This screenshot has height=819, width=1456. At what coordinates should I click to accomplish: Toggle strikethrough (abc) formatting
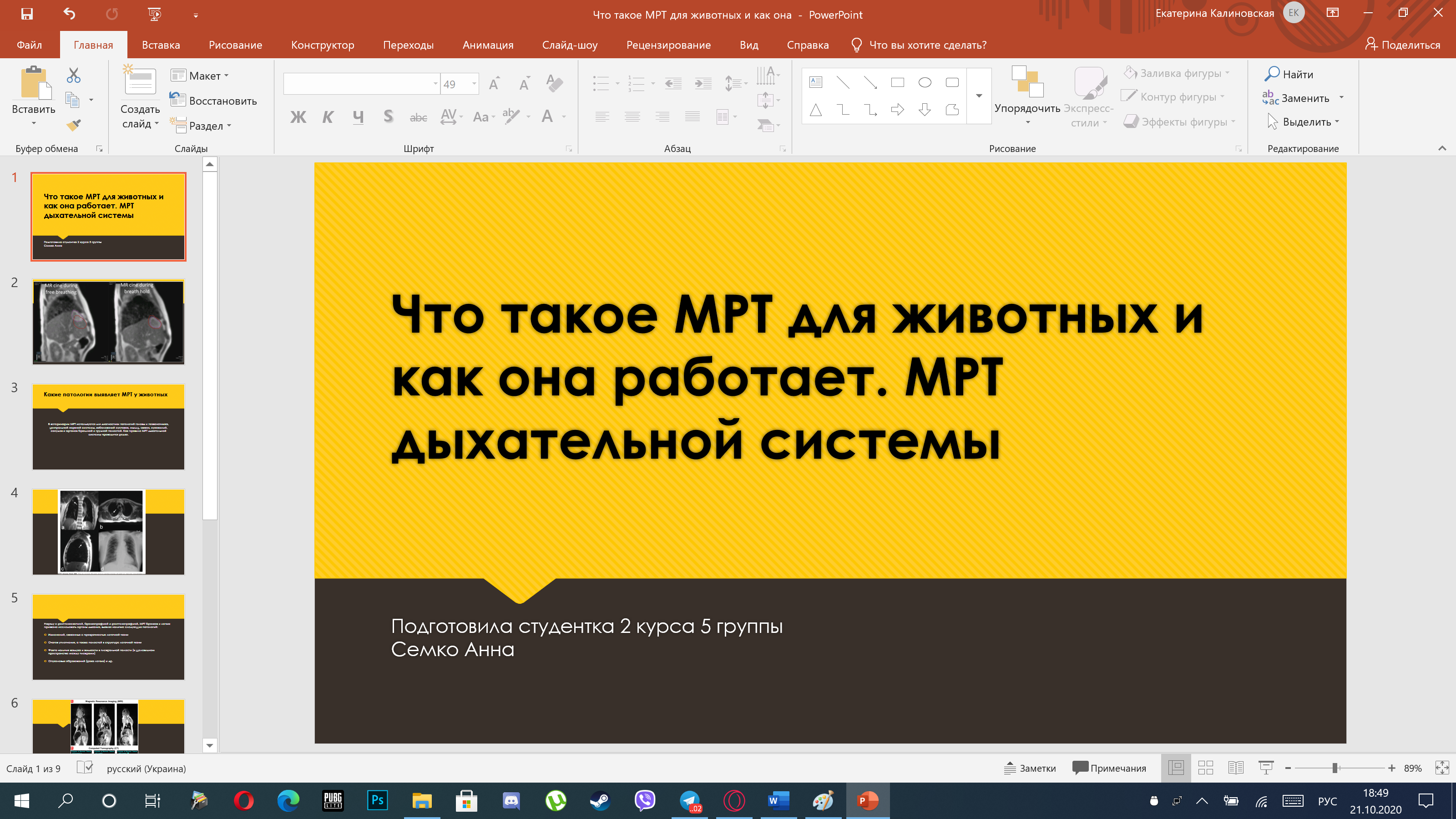[x=418, y=117]
